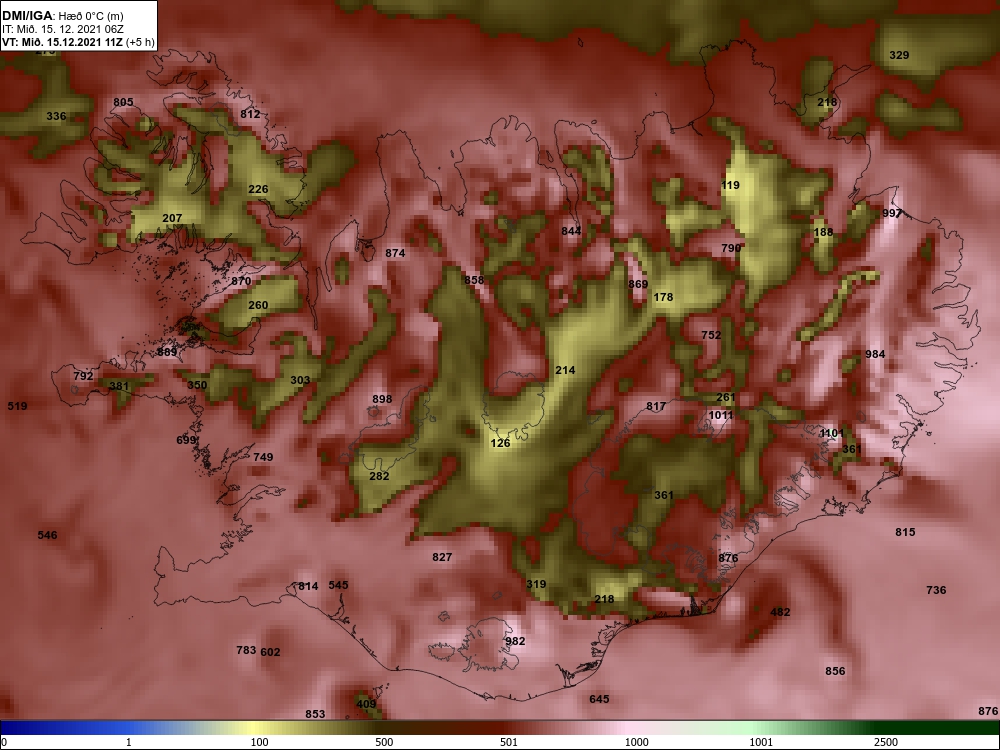Viewport: 1000px width, 750px height.
Task: Click the title text 'DMI/IGA: Hæð 0°C (m)'
Action: pos(62,16)
